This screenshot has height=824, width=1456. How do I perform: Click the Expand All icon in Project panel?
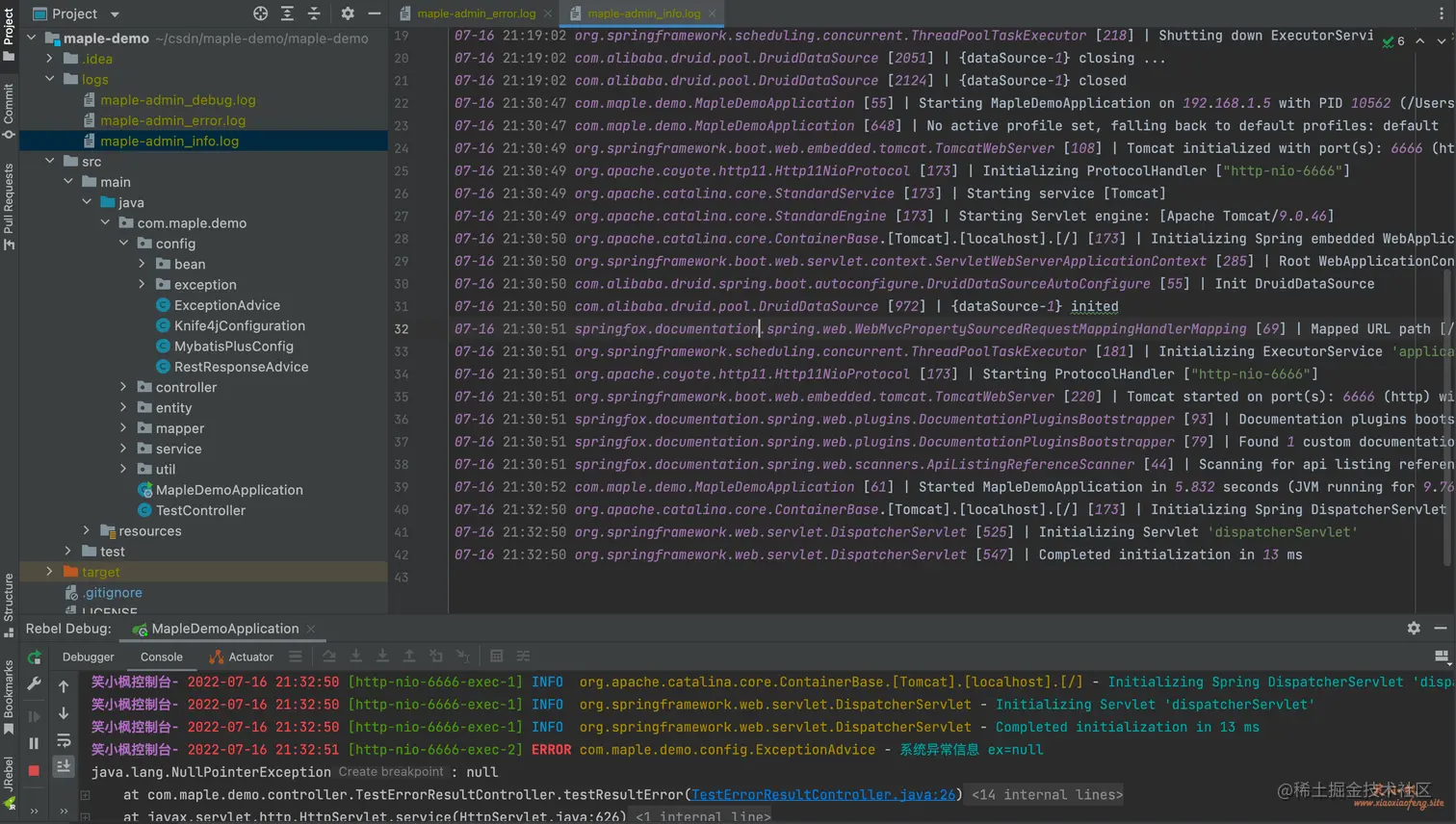[x=287, y=13]
